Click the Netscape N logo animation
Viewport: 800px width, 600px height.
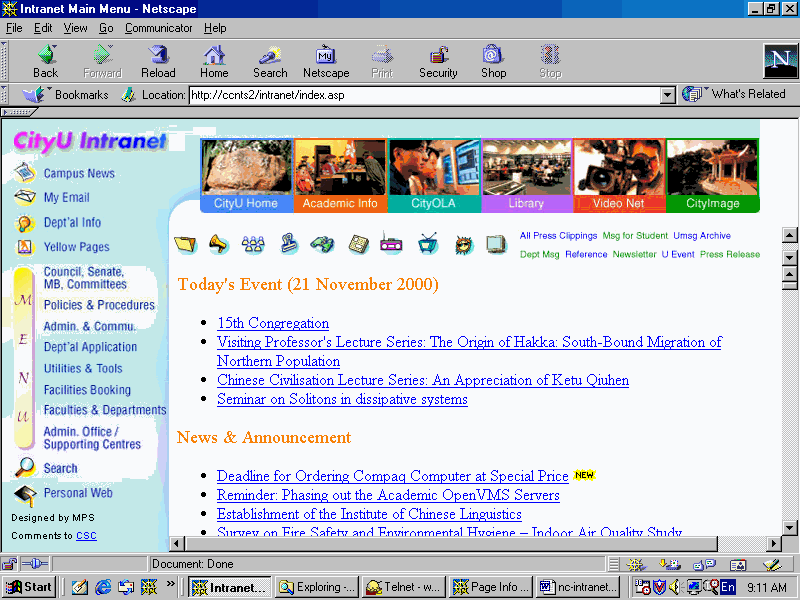(x=780, y=61)
